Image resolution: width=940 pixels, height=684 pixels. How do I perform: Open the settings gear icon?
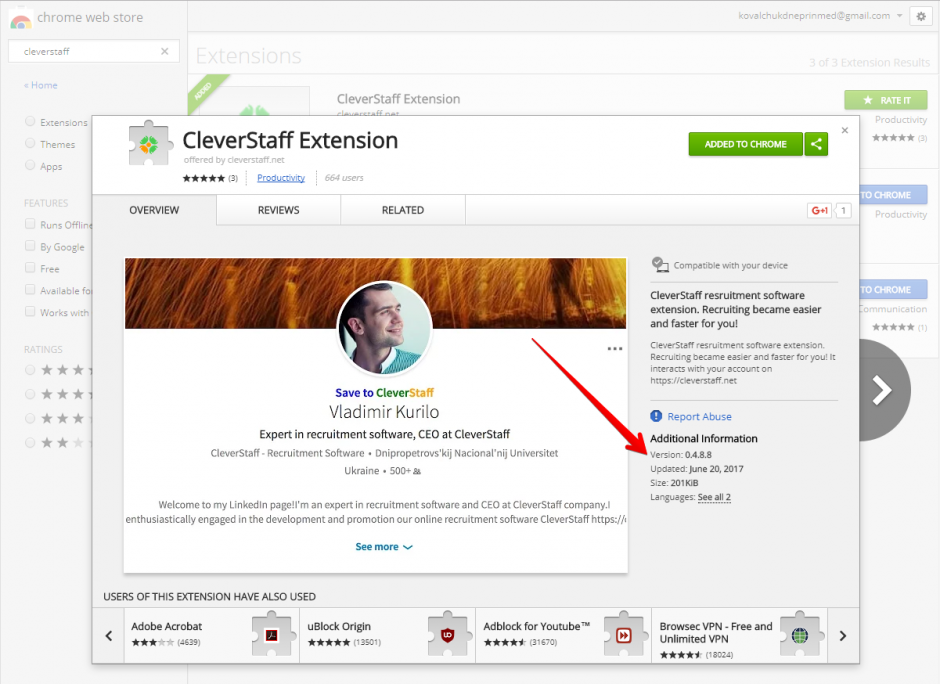pyautogui.click(x=921, y=16)
